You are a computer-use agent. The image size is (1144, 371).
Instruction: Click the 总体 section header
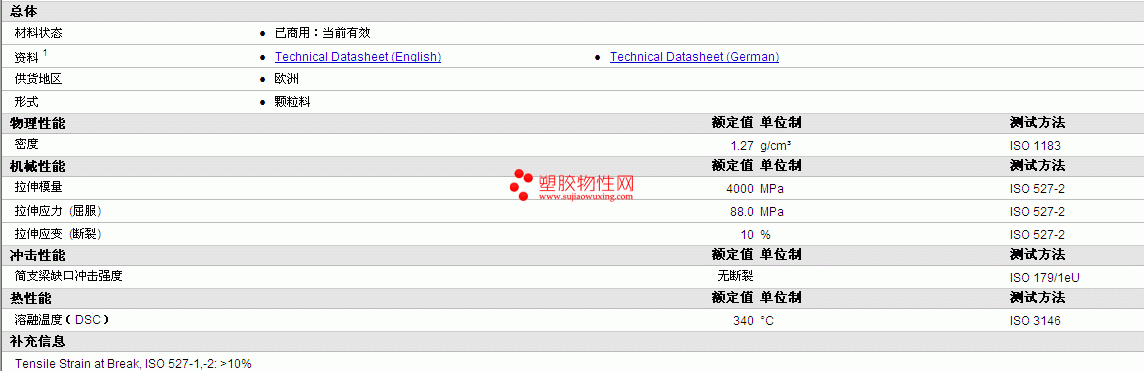[24, 11]
